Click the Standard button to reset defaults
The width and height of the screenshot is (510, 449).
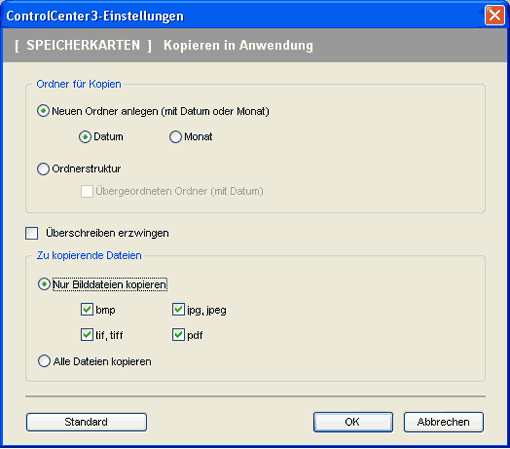(86, 422)
